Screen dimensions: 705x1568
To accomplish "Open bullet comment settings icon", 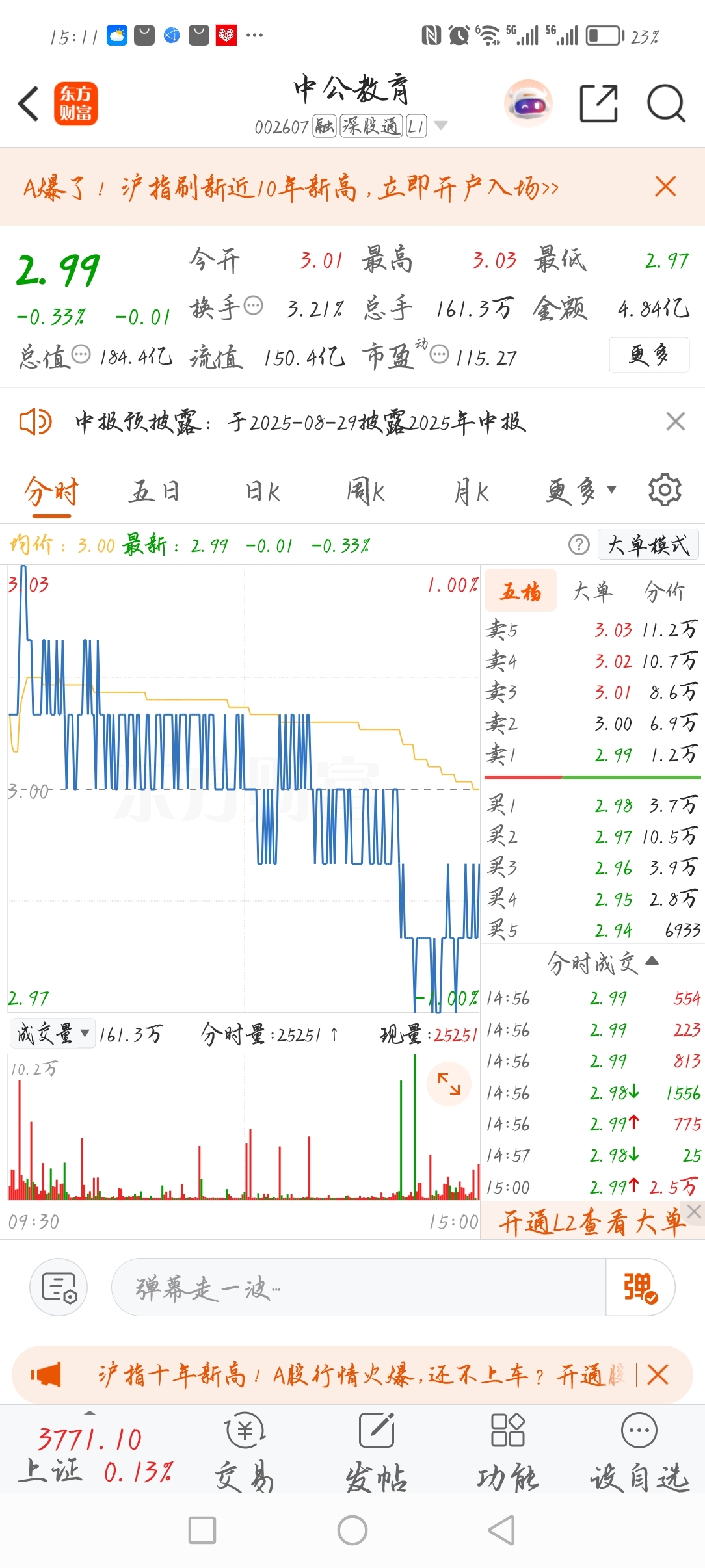I will click(x=59, y=1287).
